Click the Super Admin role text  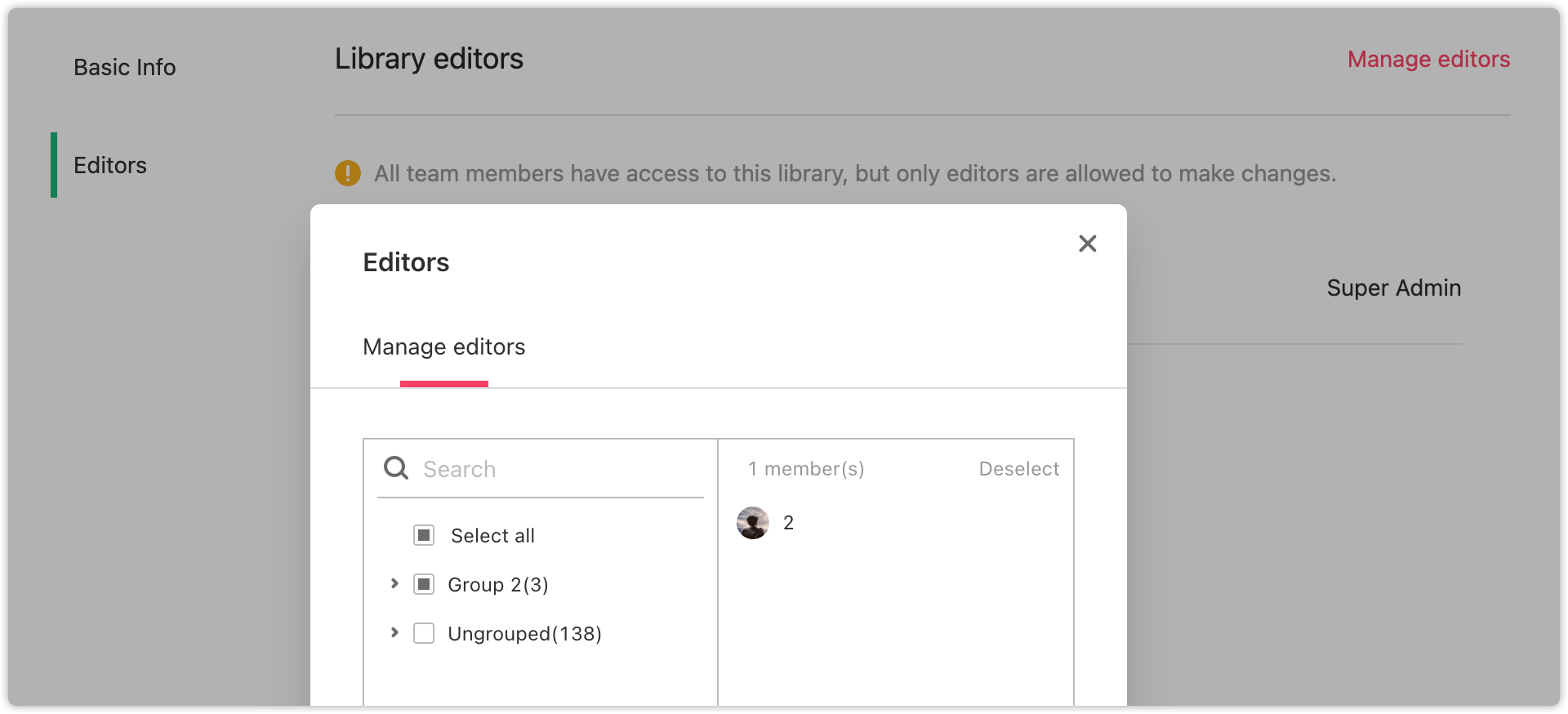(1394, 288)
